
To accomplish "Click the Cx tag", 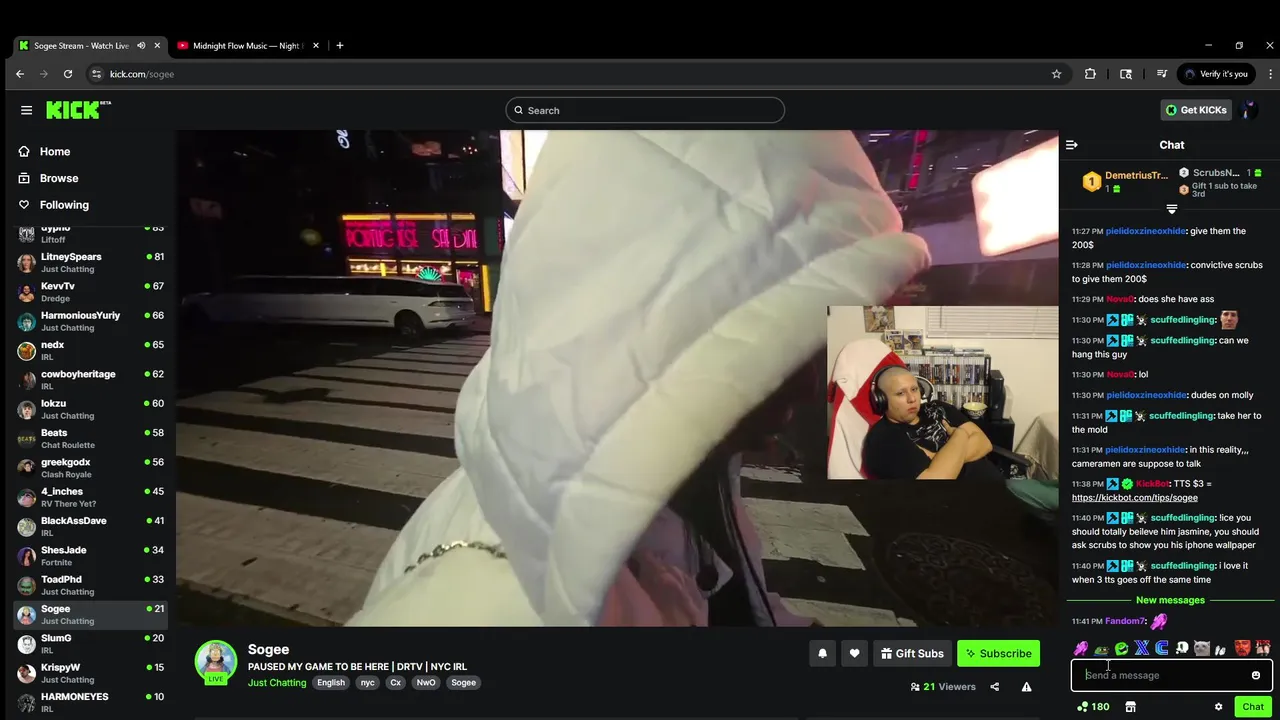I will [x=396, y=683].
